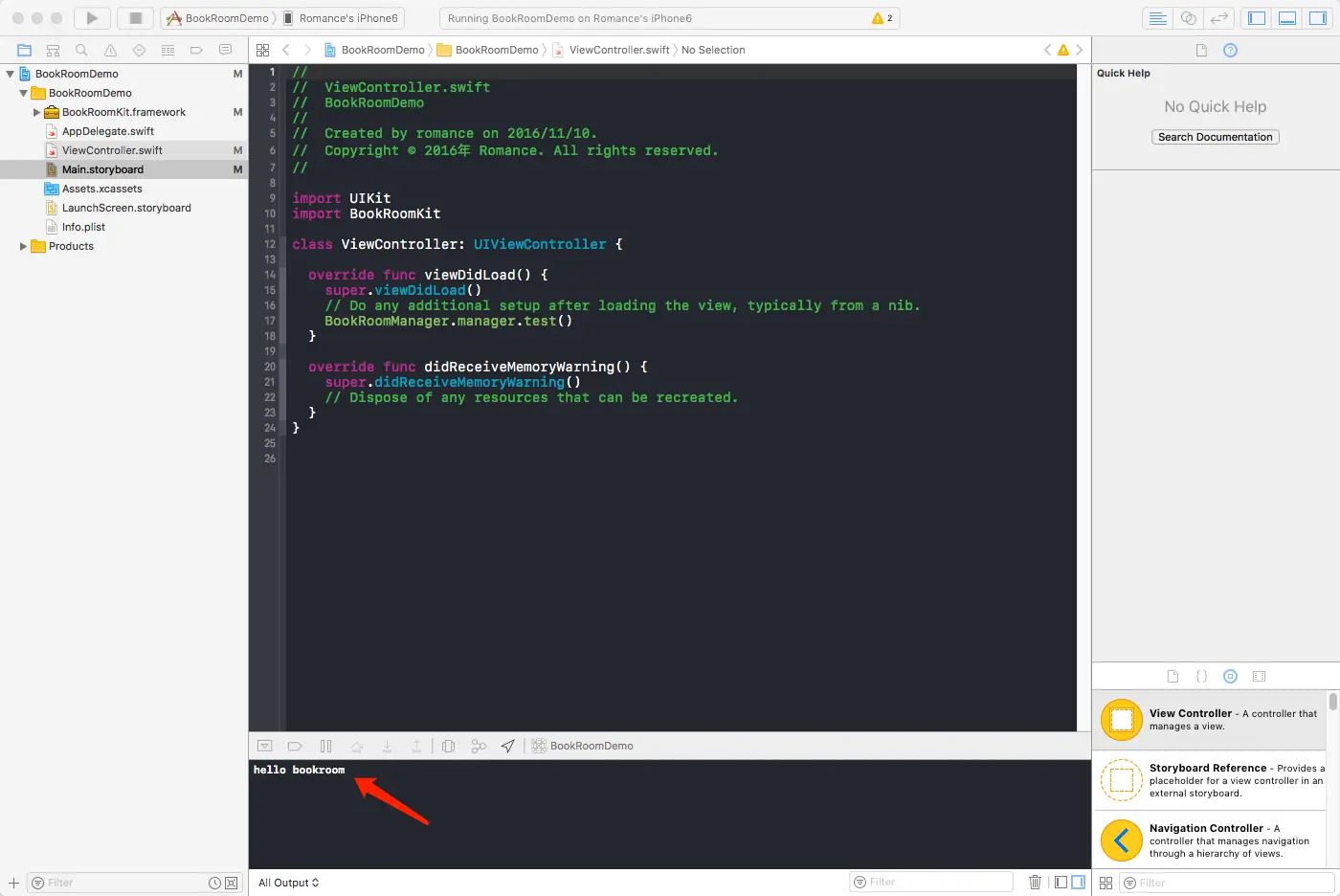
Task: Switch to the Assistant editor
Action: tap(1189, 18)
